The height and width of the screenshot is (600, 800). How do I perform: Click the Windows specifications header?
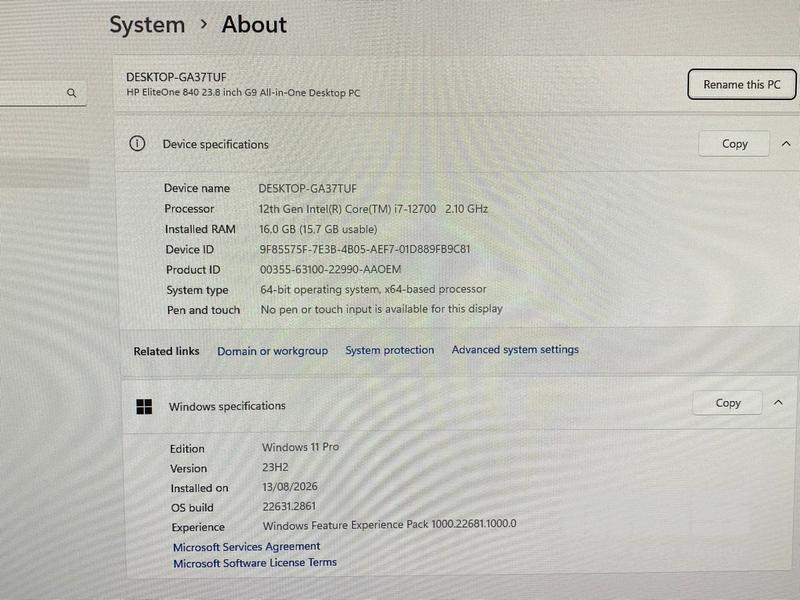[227, 406]
